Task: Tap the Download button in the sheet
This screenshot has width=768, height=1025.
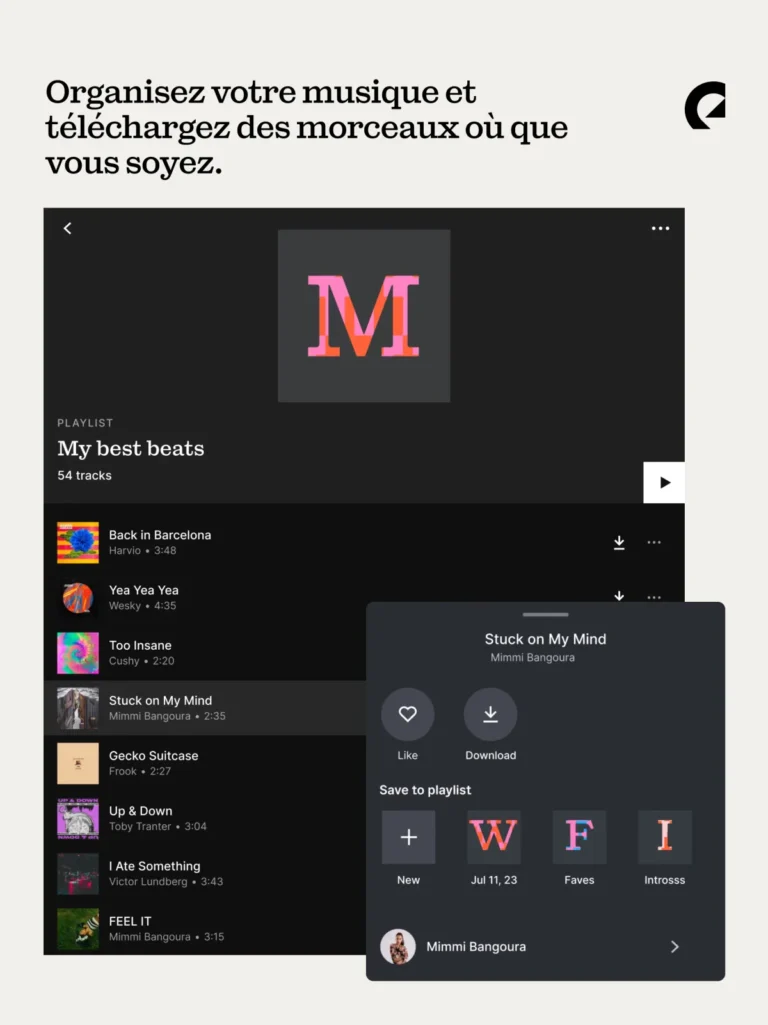Action: [x=490, y=714]
